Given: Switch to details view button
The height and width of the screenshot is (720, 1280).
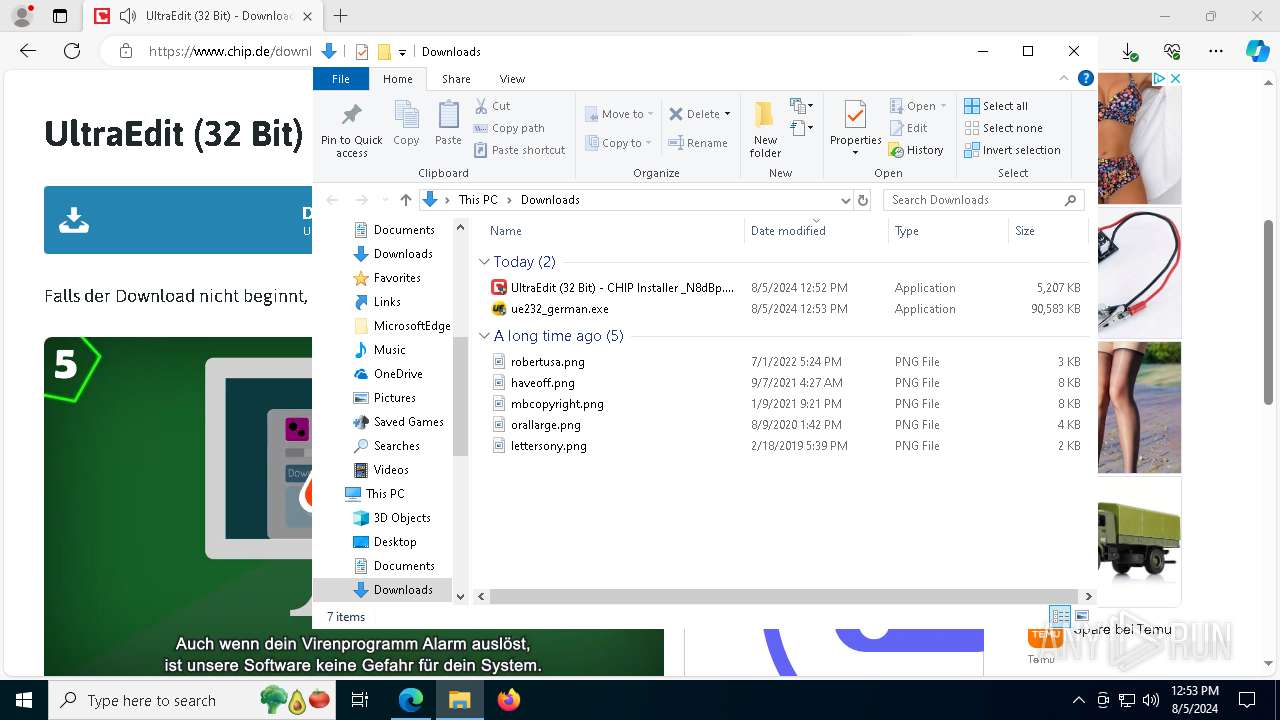Looking at the screenshot, I should point(1060,616).
